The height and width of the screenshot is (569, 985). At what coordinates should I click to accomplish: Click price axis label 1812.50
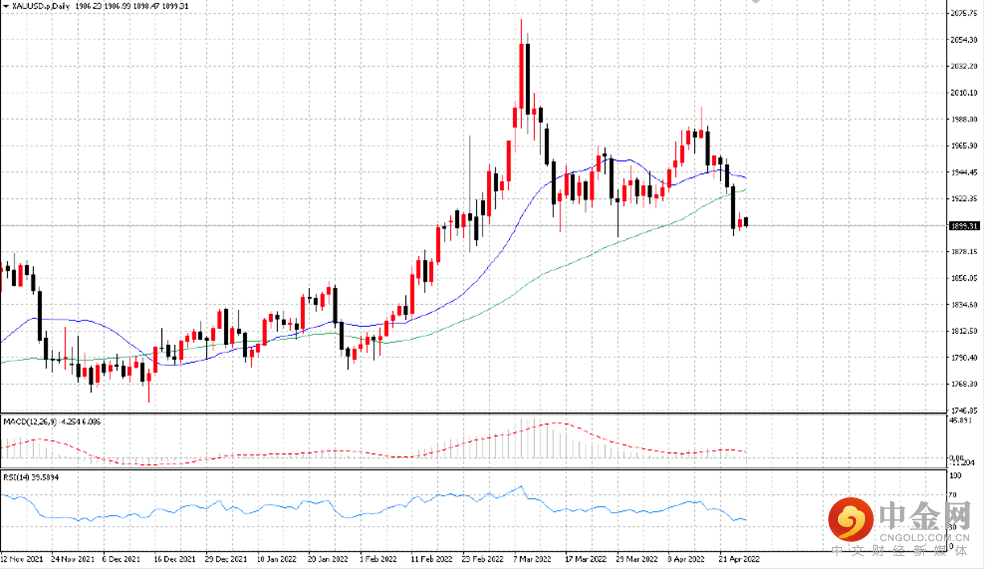tap(964, 331)
